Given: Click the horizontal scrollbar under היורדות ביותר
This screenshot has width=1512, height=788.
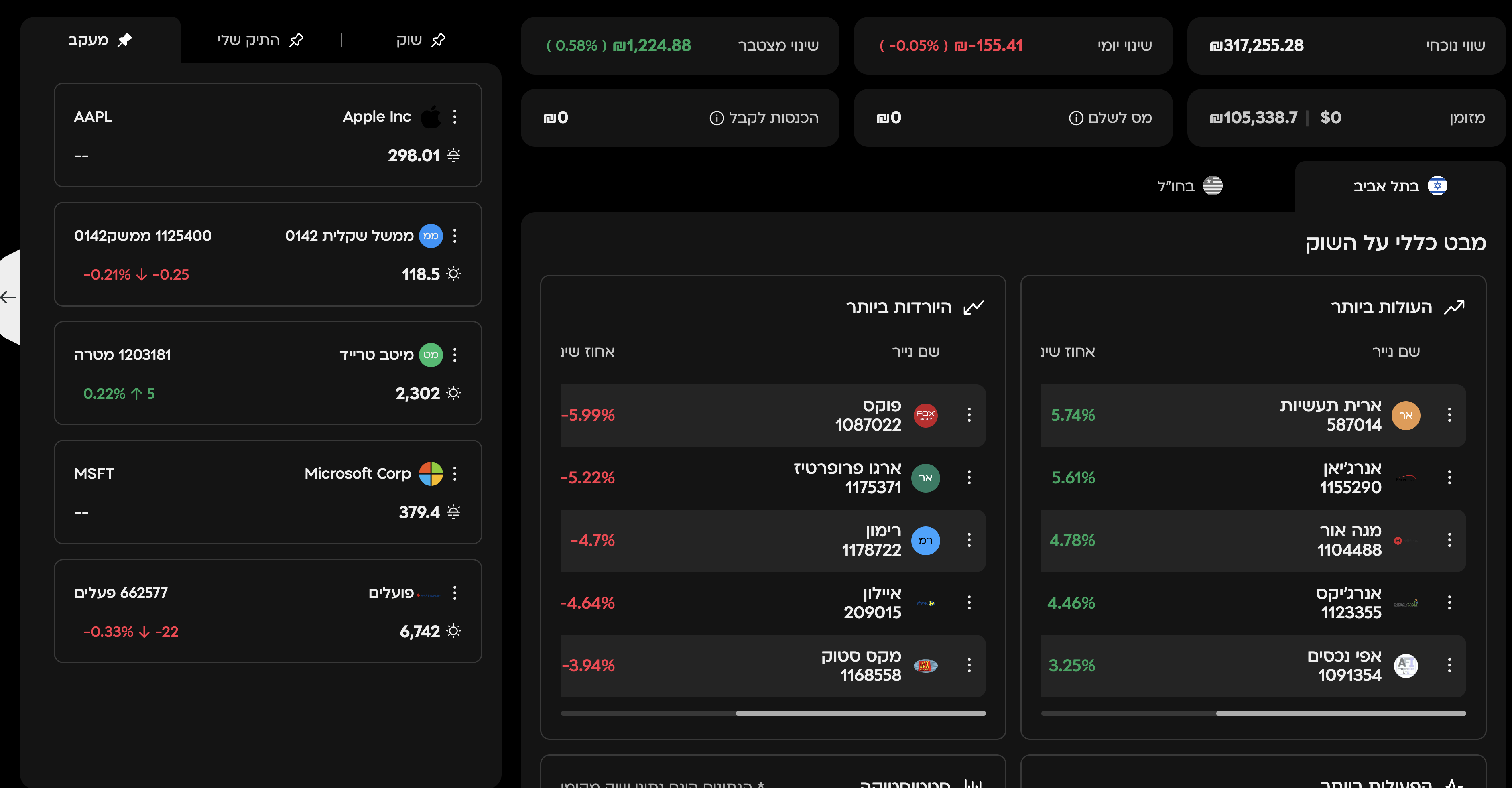Looking at the screenshot, I should [x=773, y=713].
